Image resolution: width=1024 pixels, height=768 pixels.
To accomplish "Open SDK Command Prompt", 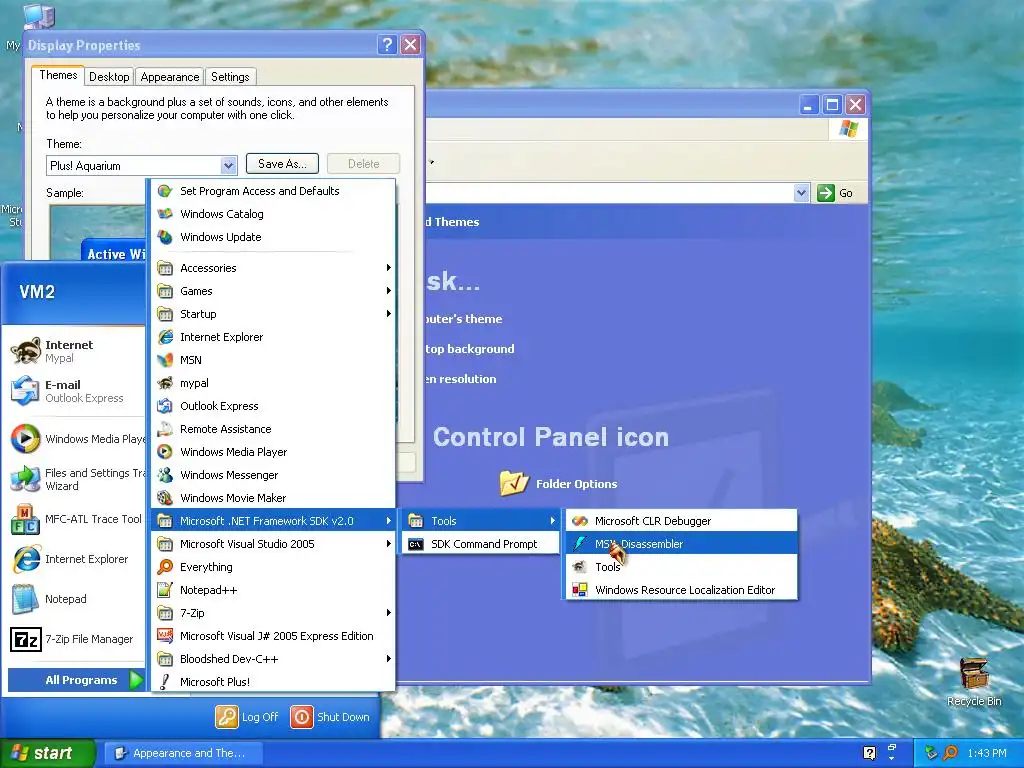I will pos(481,543).
